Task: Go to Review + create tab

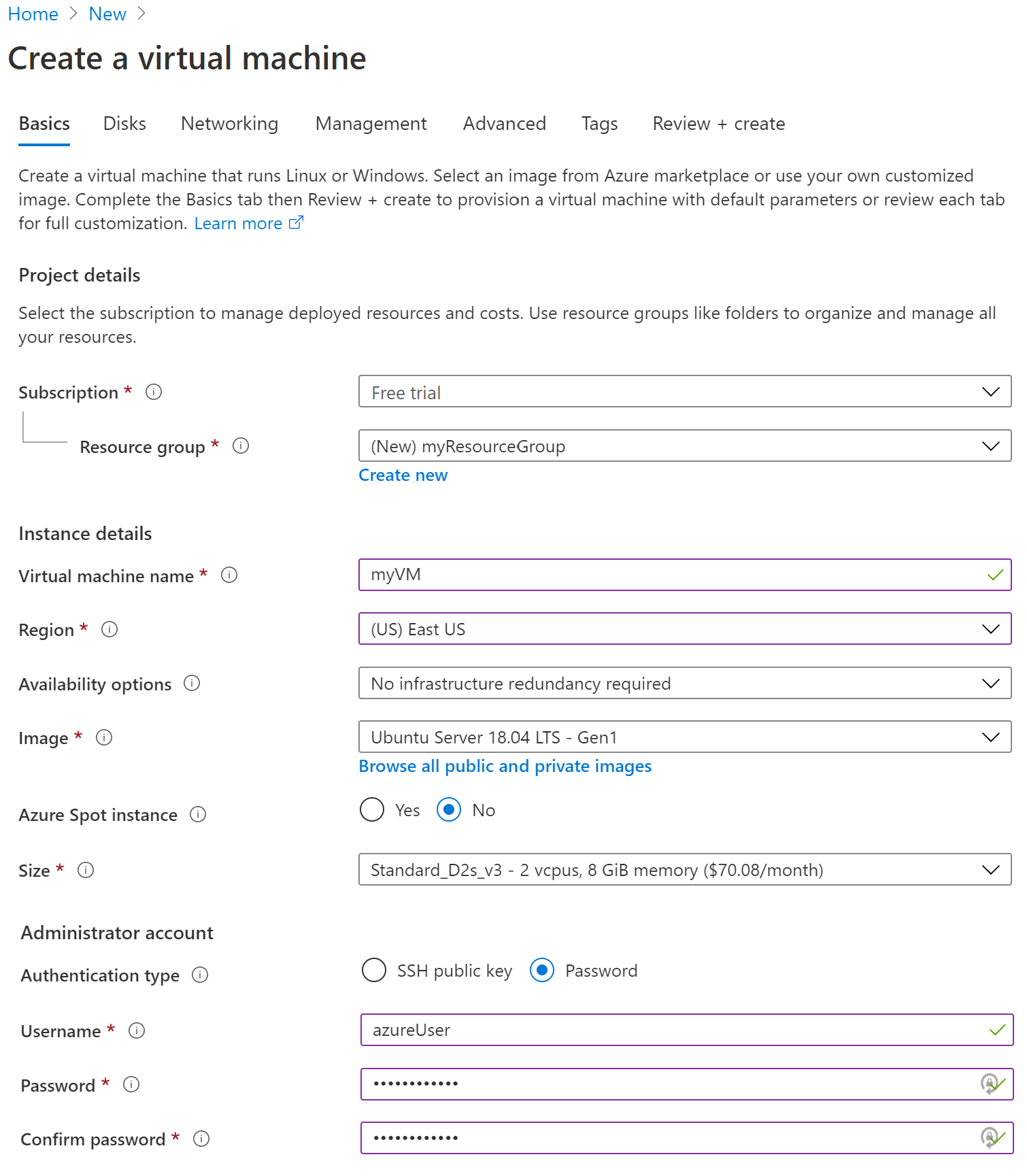Action: click(718, 124)
